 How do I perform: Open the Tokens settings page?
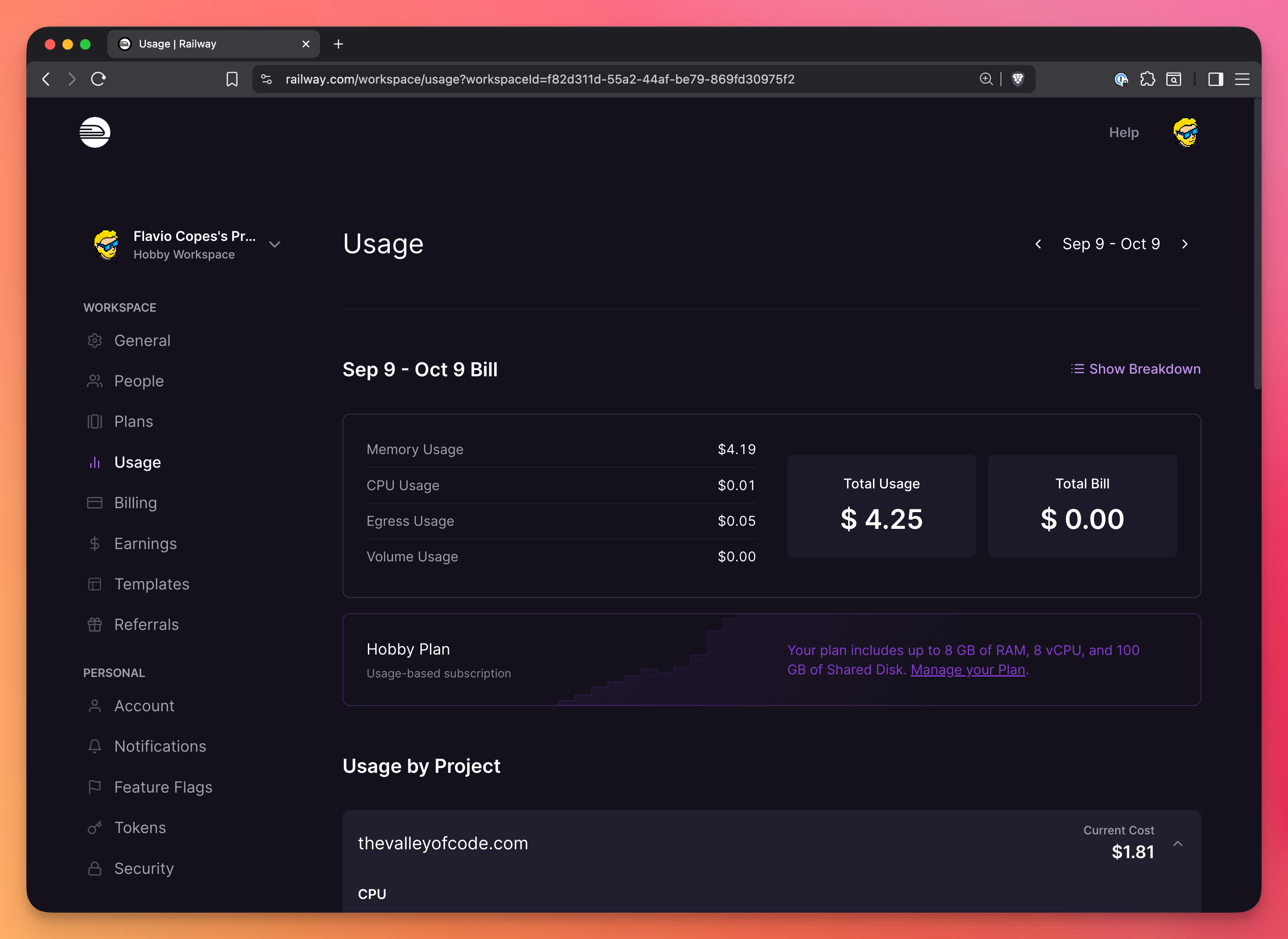(x=140, y=828)
